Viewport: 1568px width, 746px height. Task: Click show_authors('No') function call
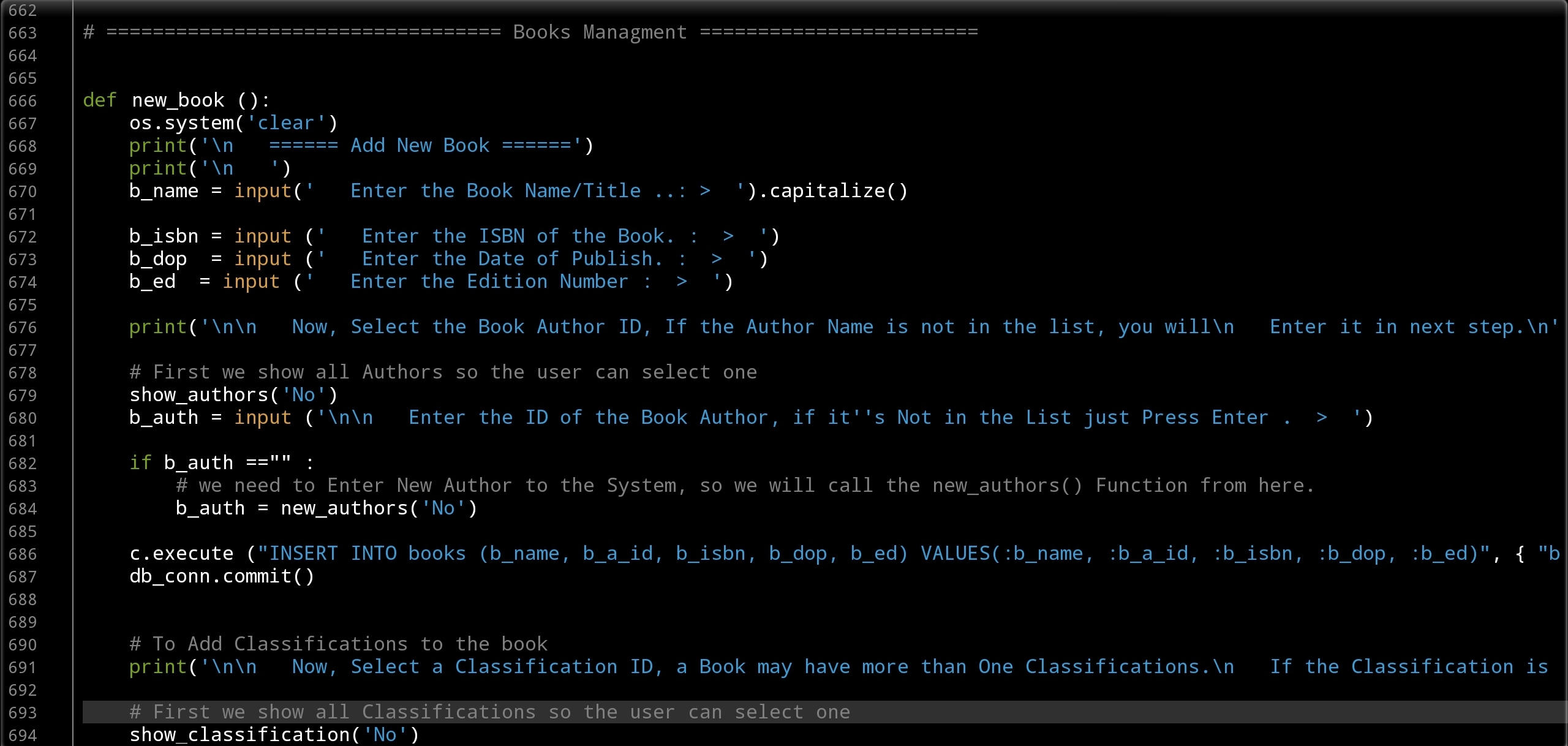tap(233, 395)
